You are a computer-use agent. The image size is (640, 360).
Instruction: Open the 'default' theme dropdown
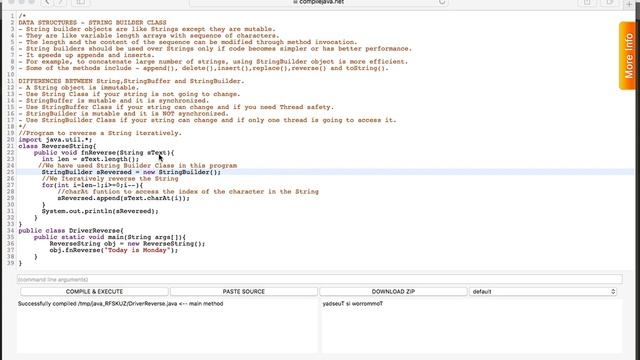(x=543, y=291)
